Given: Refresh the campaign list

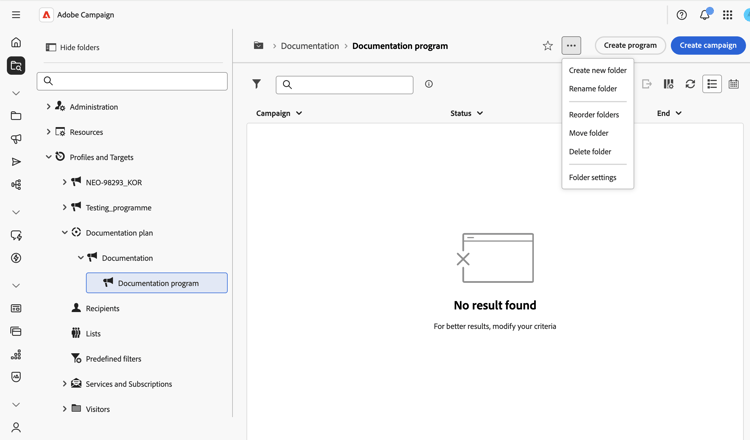Looking at the screenshot, I should 690,84.
